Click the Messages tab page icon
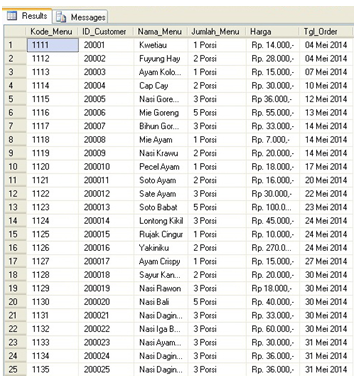The image size is (360, 381). pyautogui.click(x=61, y=17)
